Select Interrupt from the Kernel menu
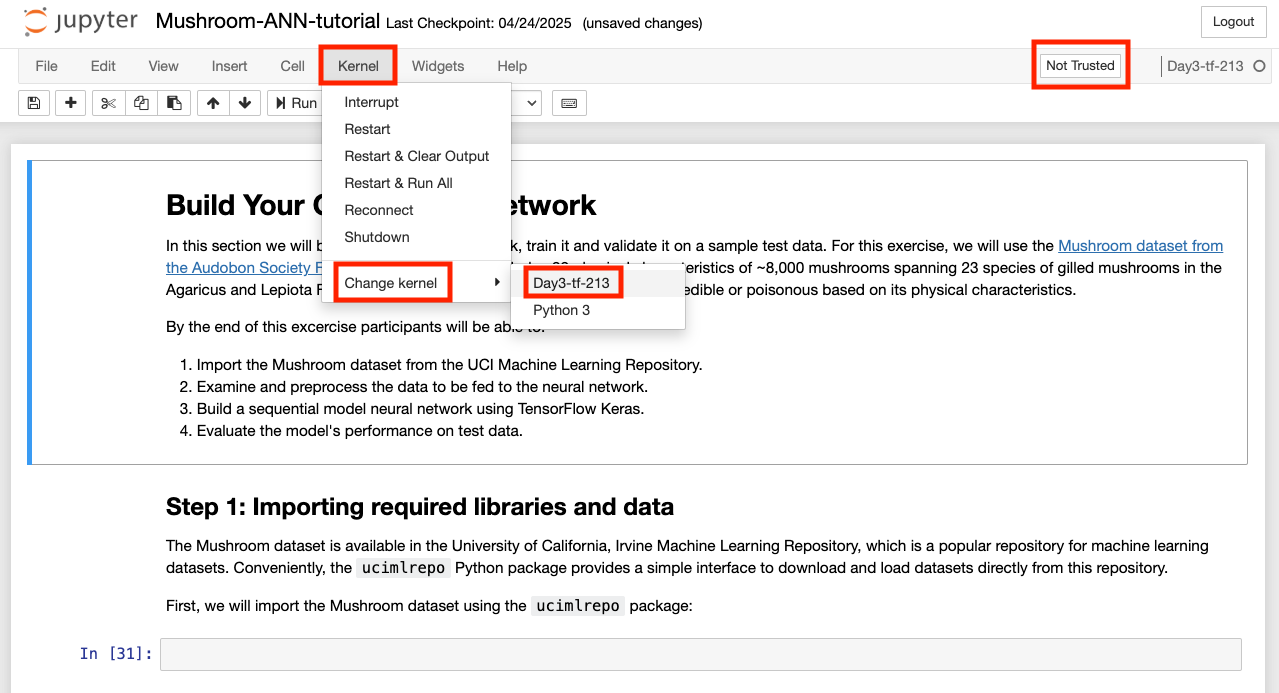Viewport: 1279px width, 693px height. tap(416, 102)
